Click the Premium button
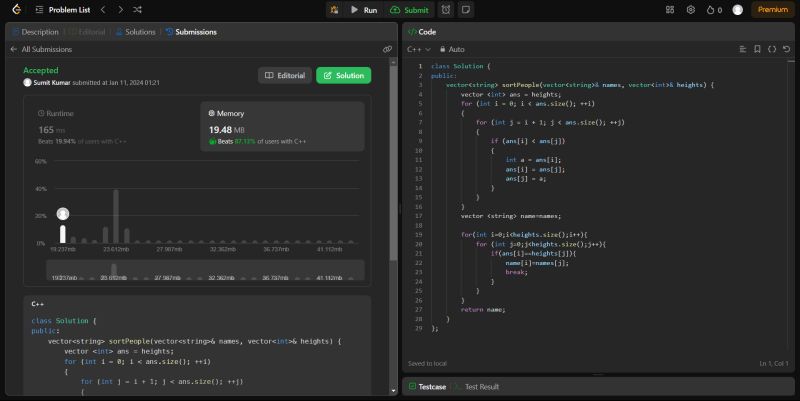This screenshot has width=800, height=401. [772, 10]
